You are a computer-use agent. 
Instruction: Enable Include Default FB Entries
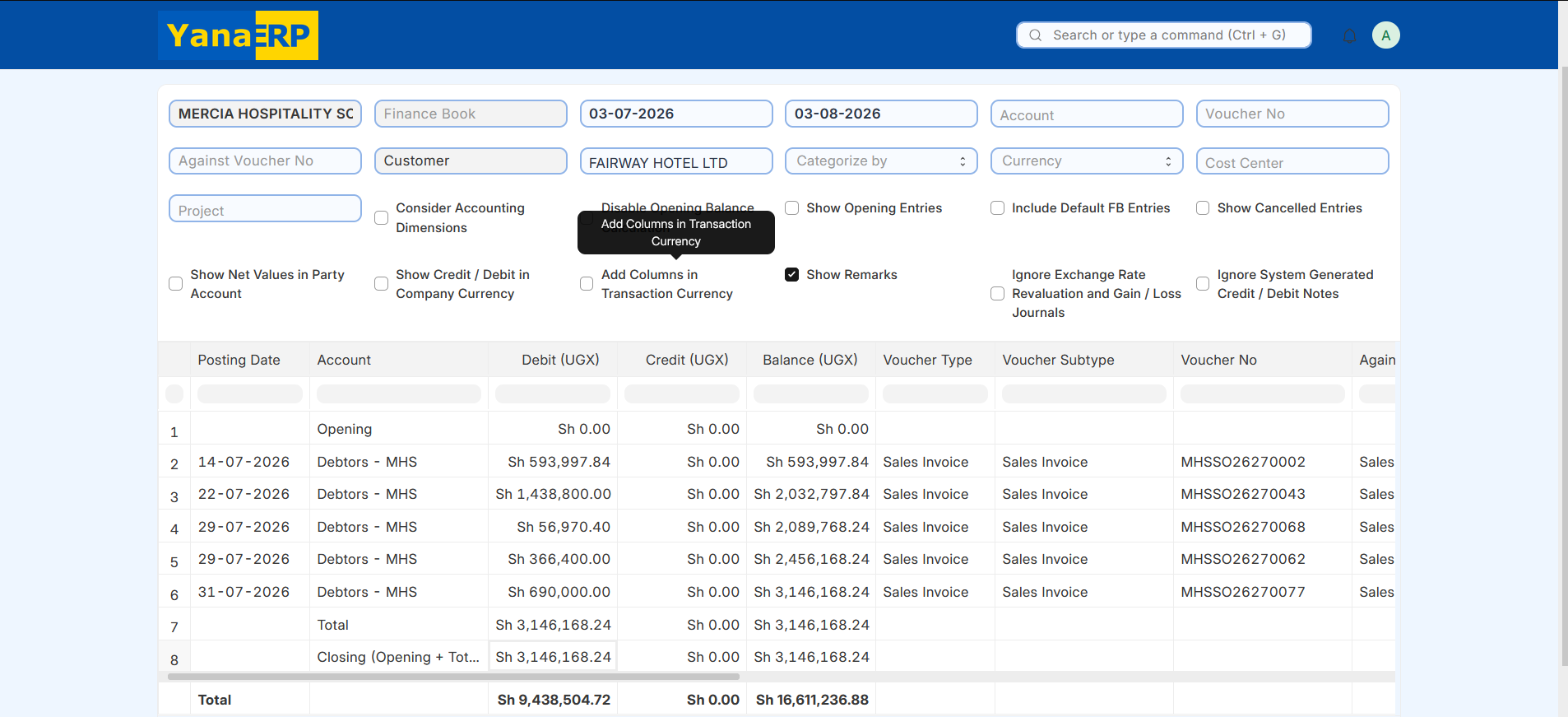[x=997, y=208]
